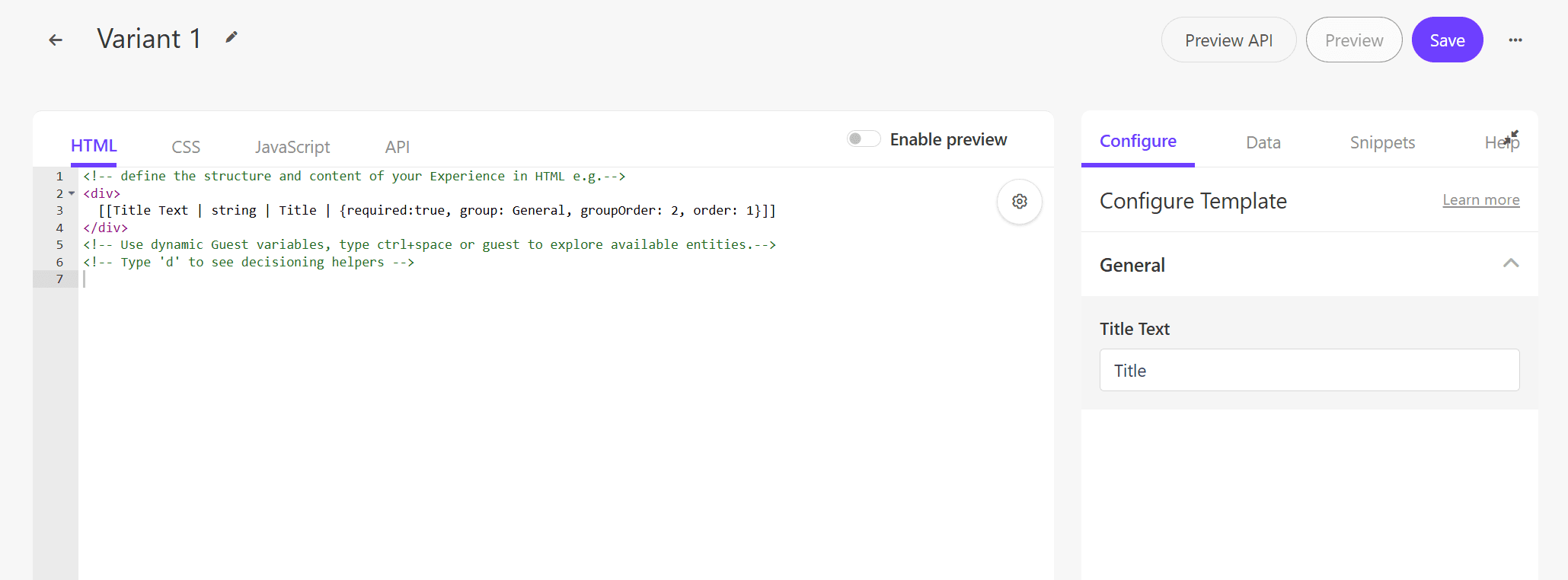Focus the Title Text input field
1568x580 pixels.
click(x=1308, y=371)
